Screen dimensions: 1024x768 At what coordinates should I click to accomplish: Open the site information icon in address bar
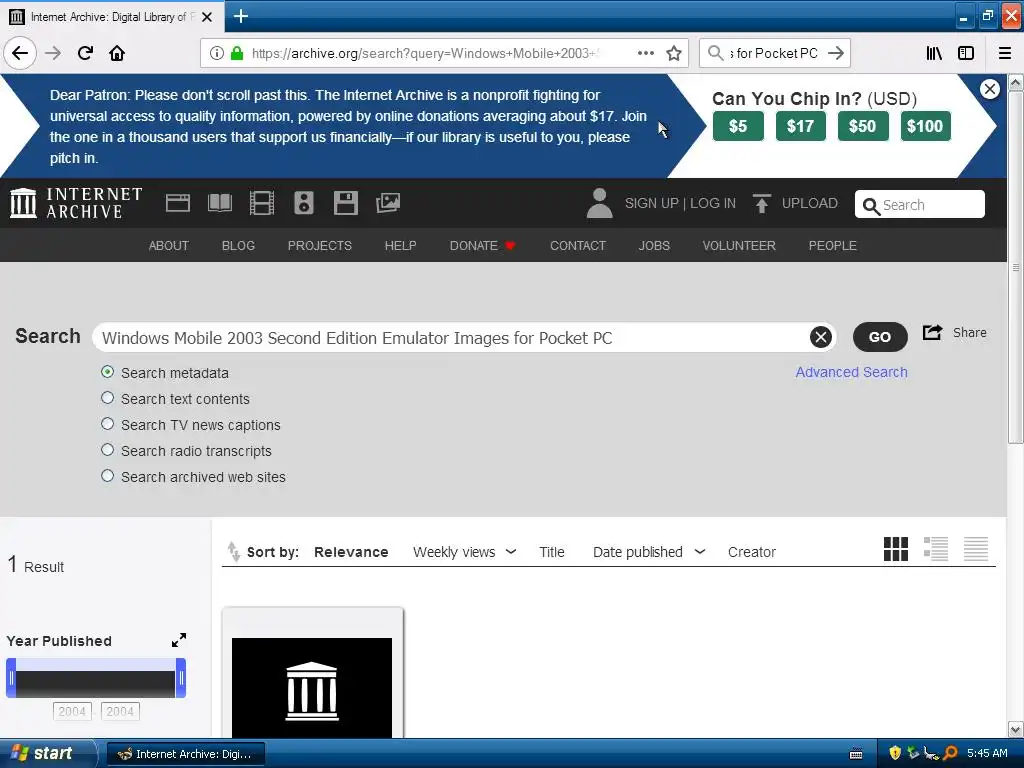coord(217,53)
